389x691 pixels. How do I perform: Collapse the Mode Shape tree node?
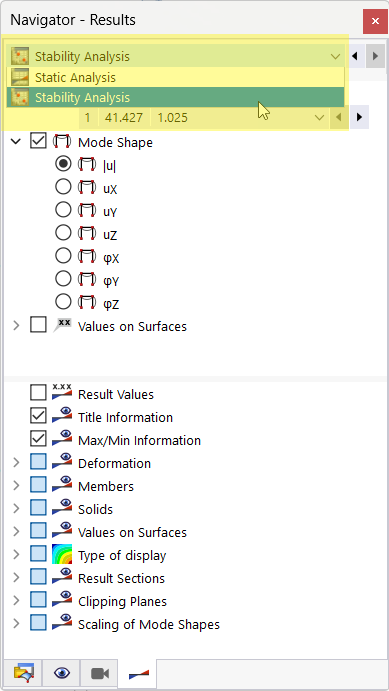click(16, 142)
